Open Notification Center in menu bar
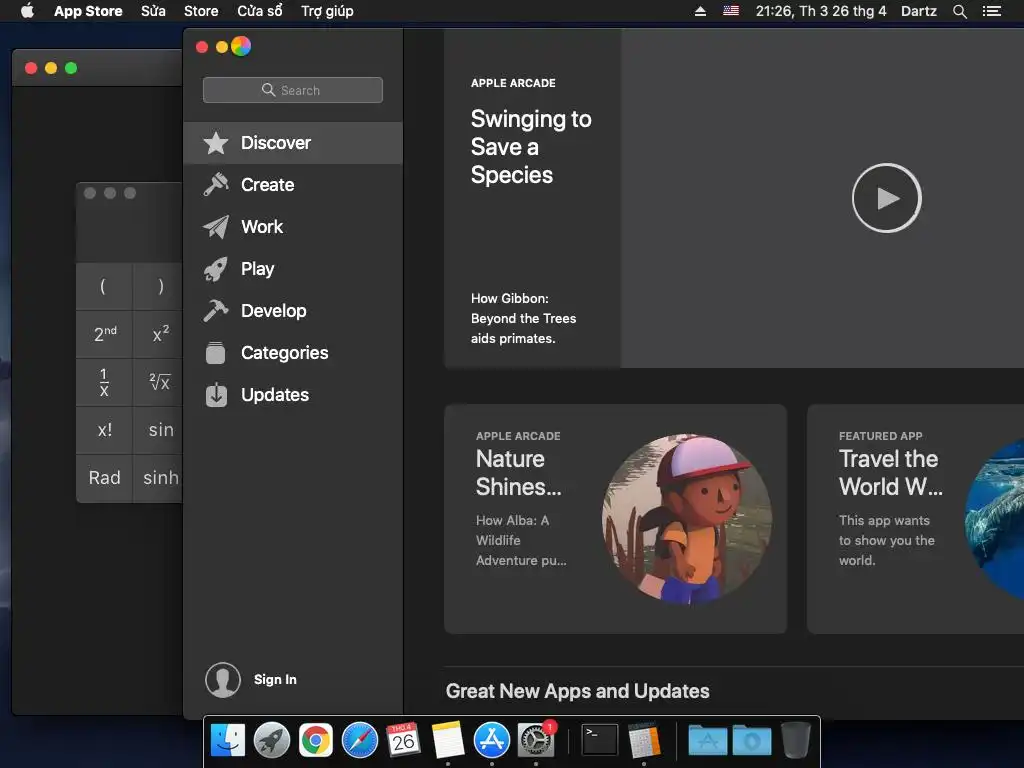 [x=991, y=11]
